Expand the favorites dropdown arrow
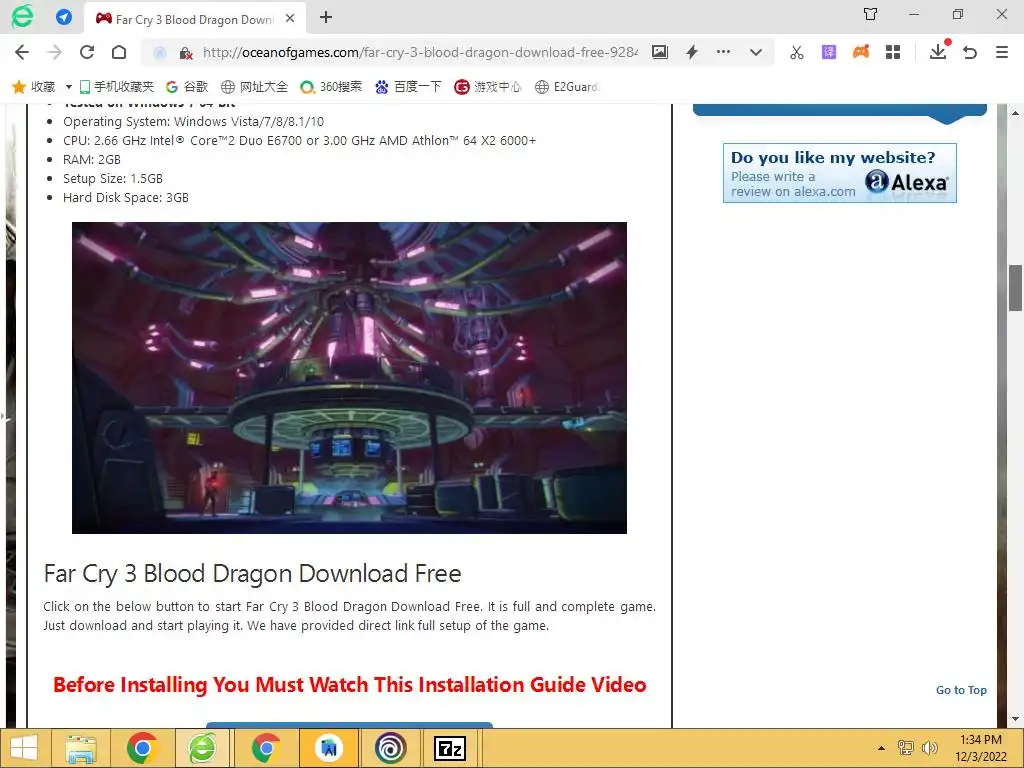1024x768 pixels. (68, 87)
